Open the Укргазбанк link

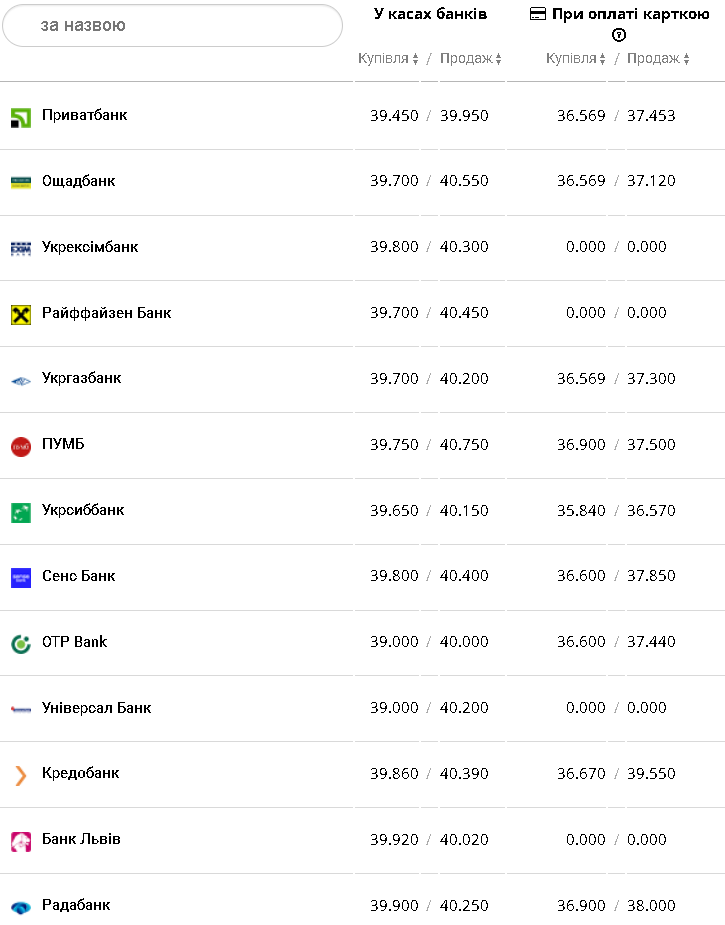[x=82, y=379]
